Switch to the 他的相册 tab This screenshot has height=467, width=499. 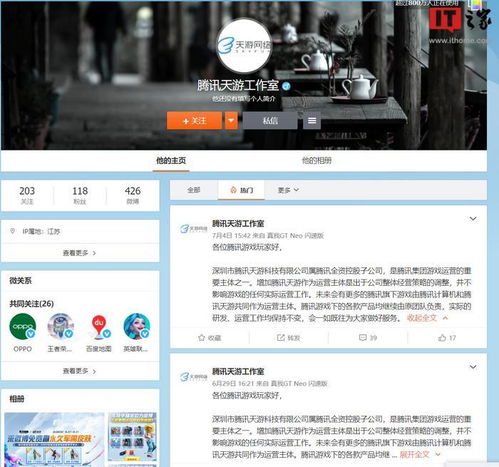tap(317, 161)
